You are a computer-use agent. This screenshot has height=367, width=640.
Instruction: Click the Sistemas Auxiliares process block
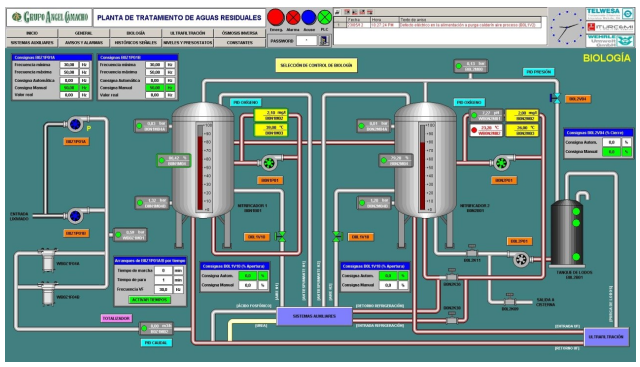(x=314, y=316)
